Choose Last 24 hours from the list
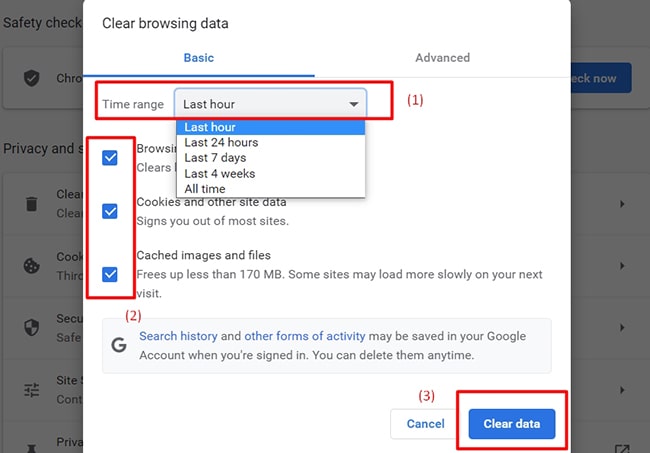650x453 pixels. click(220, 142)
